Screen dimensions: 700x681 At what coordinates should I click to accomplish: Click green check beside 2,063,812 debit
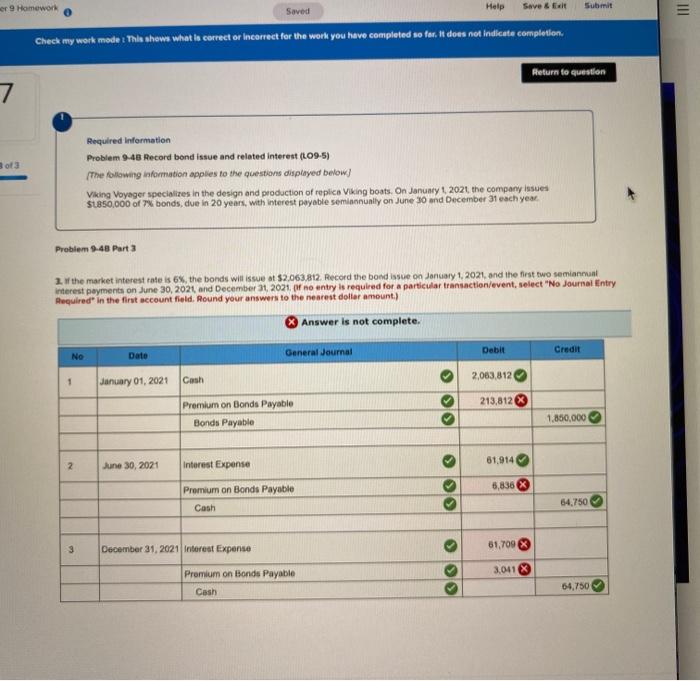tap(520, 376)
